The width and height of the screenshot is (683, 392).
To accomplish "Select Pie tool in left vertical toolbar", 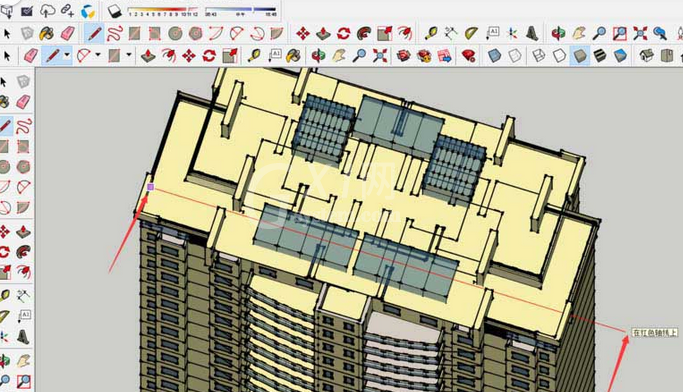I will coord(24,208).
